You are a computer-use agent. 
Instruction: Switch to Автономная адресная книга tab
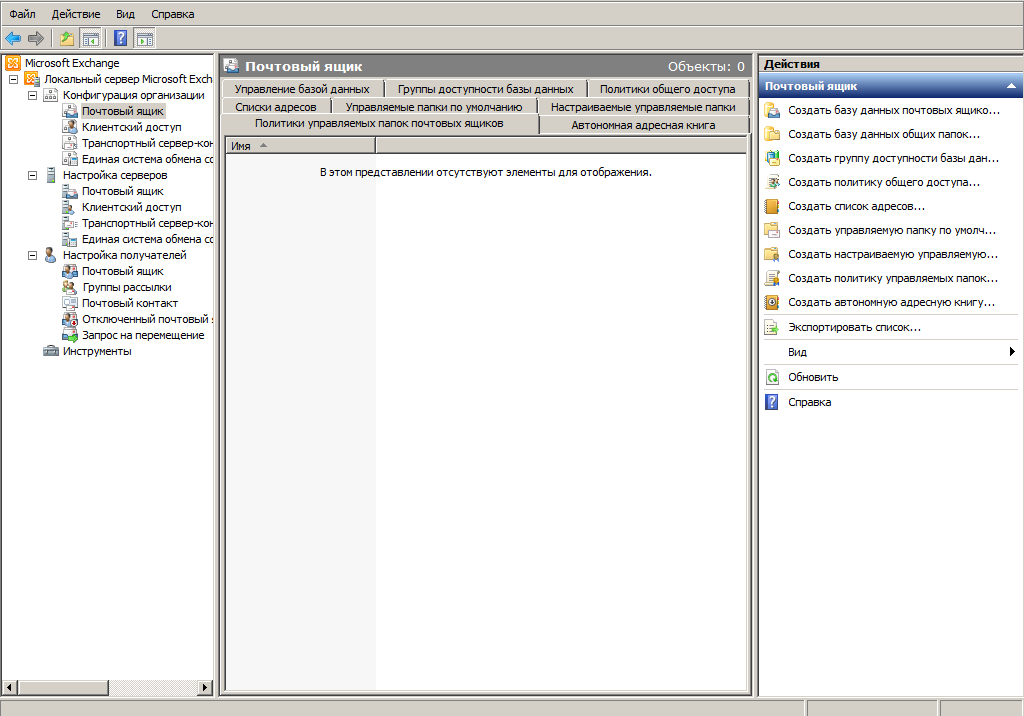pos(643,125)
